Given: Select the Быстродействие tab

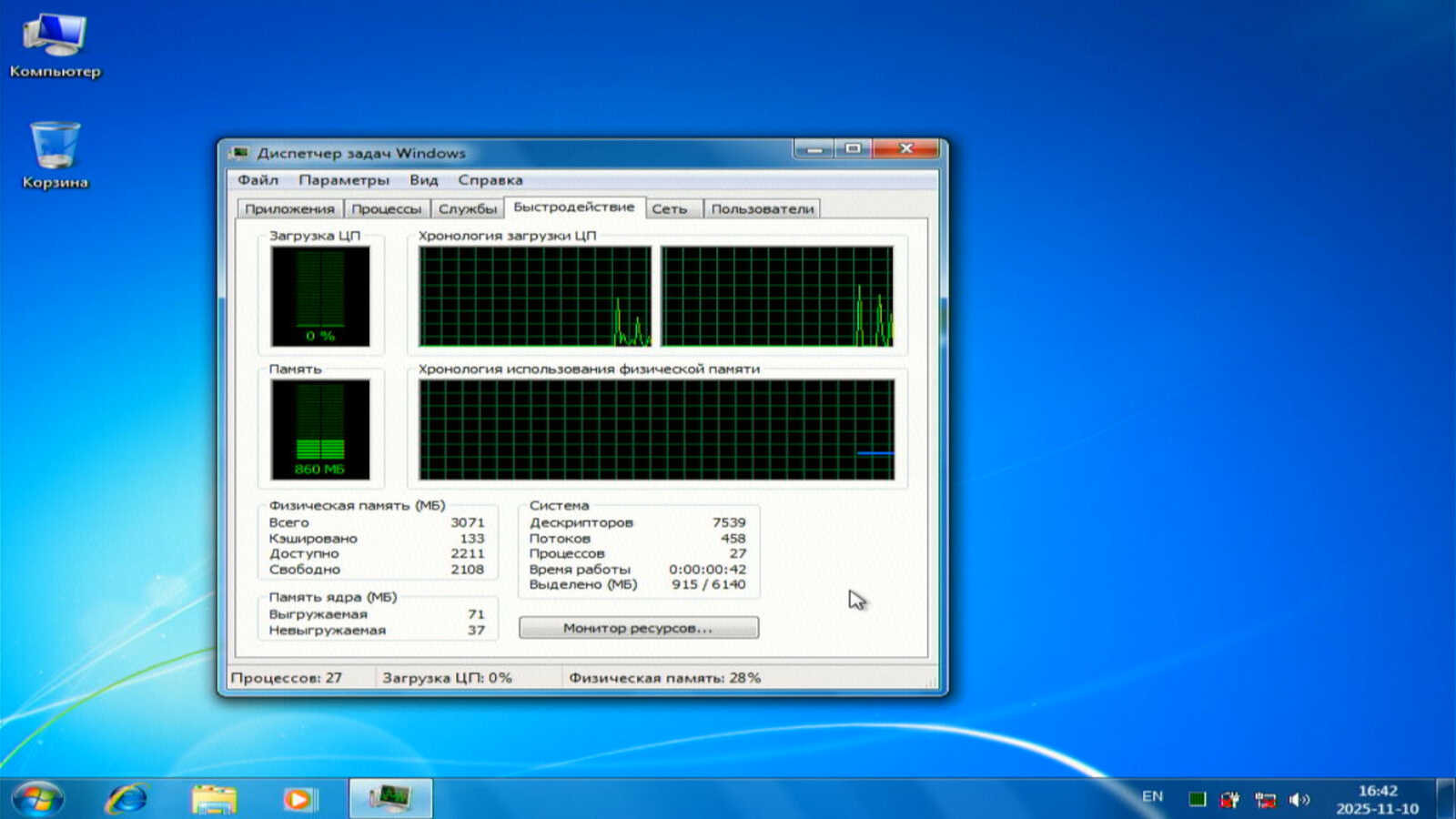Looking at the screenshot, I should (574, 207).
